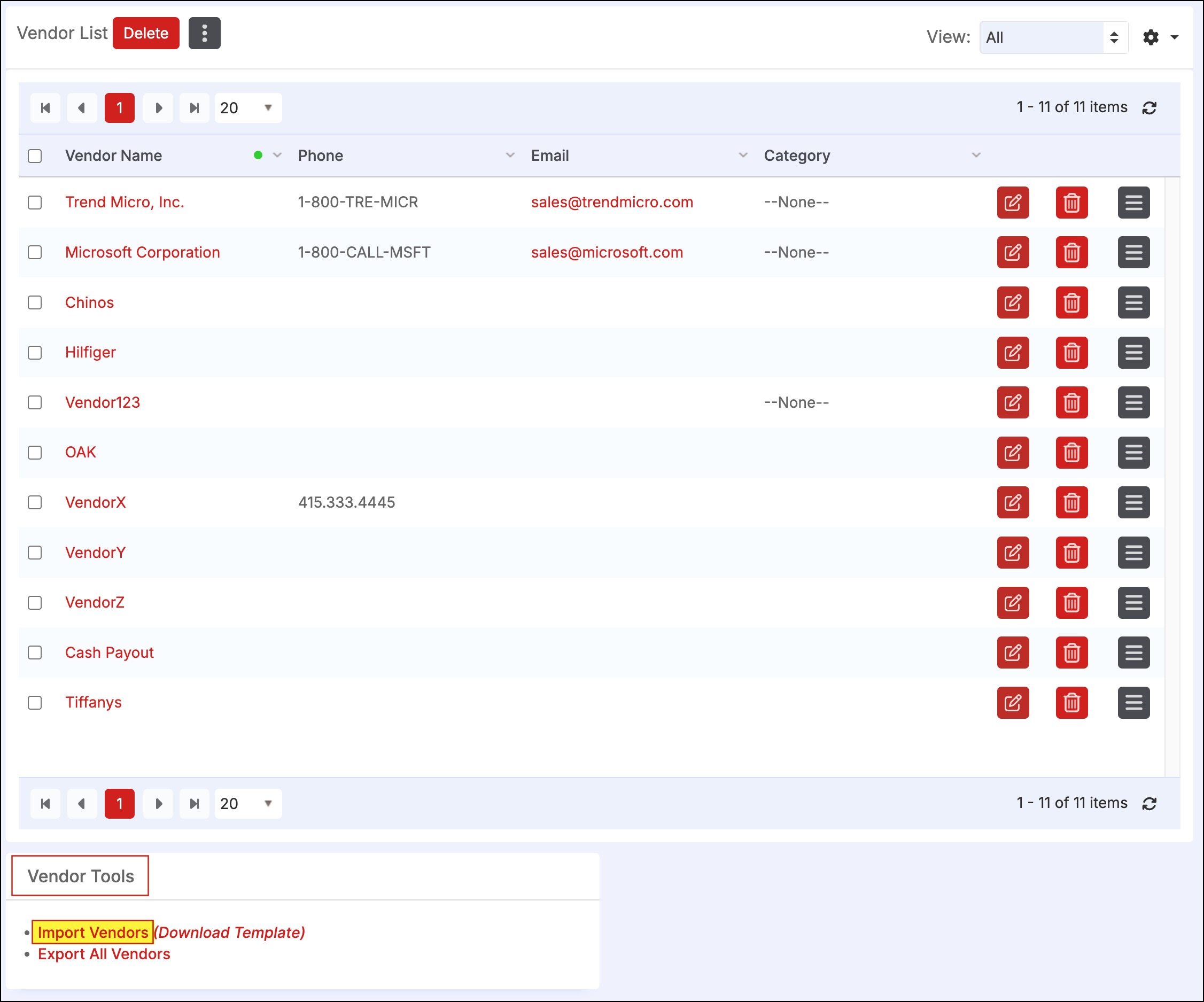
Task: Check the Trend Micro, Inc. row checkbox
Action: pyautogui.click(x=35, y=203)
